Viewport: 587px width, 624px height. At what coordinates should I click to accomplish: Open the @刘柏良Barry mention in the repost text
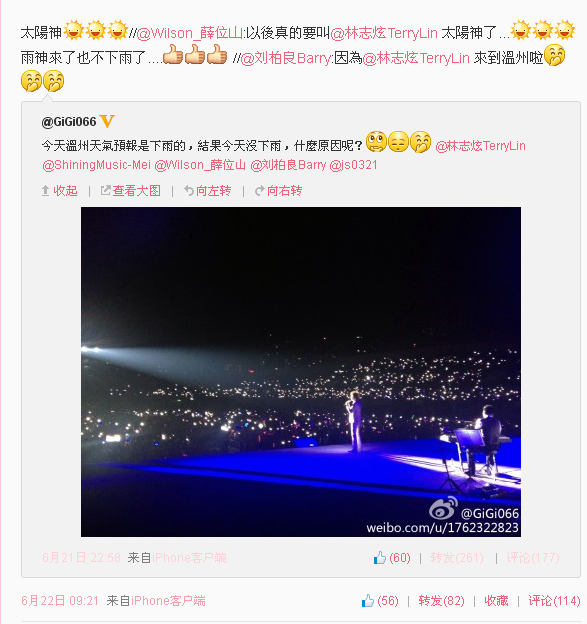(x=286, y=58)
